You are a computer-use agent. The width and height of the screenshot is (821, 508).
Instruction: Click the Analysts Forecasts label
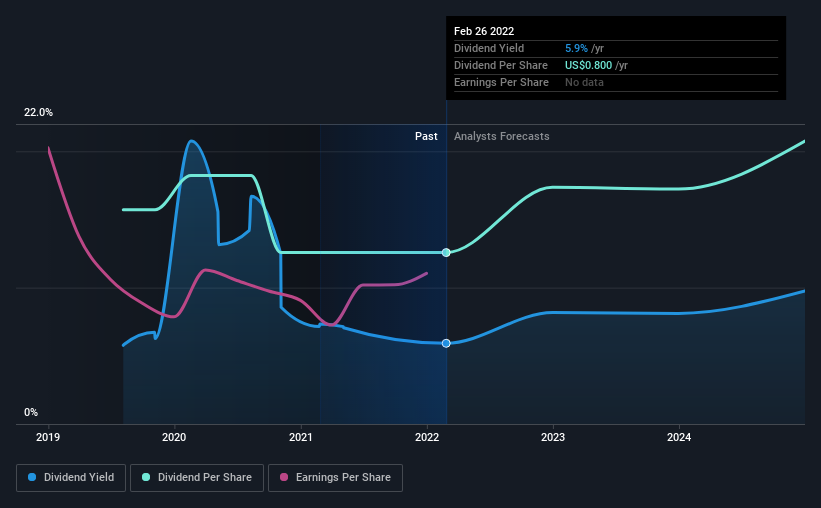pos(502,136)
